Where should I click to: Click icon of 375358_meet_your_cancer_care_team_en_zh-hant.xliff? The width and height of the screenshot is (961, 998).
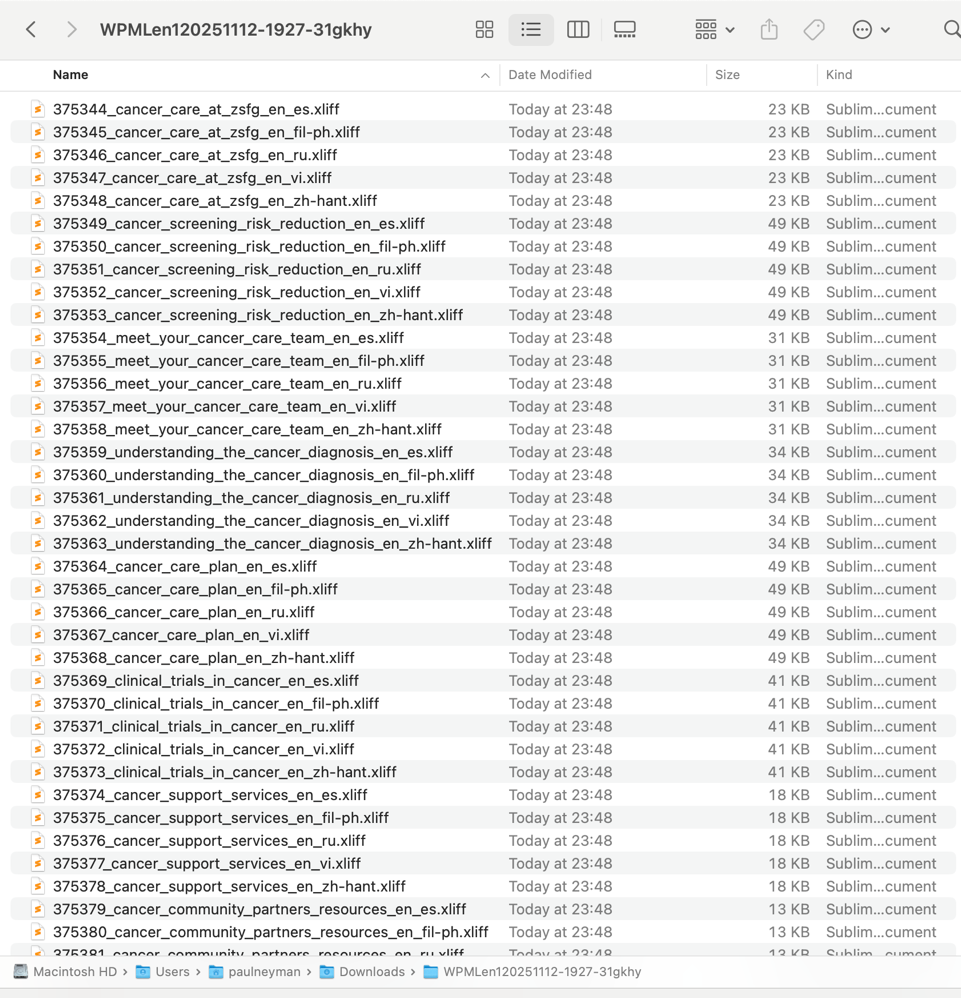[38, 430]
